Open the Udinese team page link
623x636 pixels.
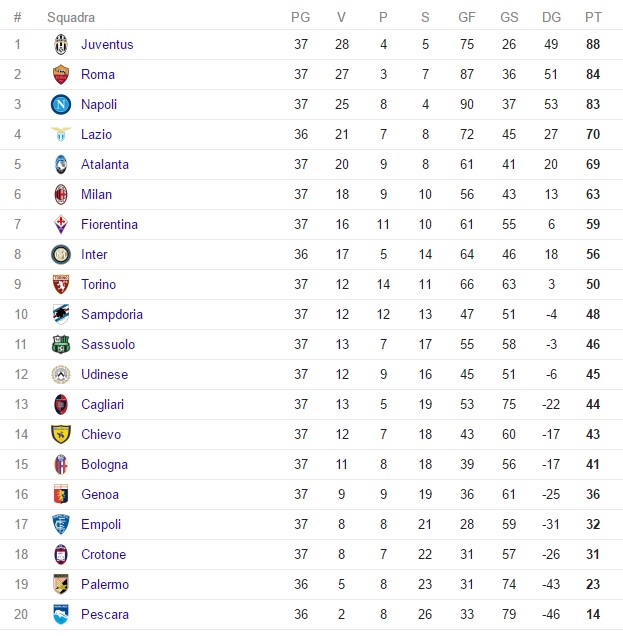pos(106,374)
